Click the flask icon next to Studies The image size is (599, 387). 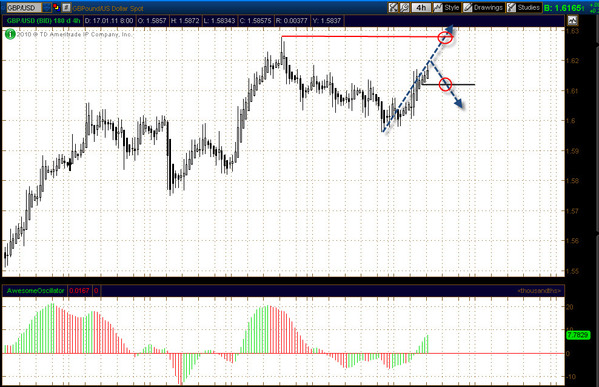512,7
